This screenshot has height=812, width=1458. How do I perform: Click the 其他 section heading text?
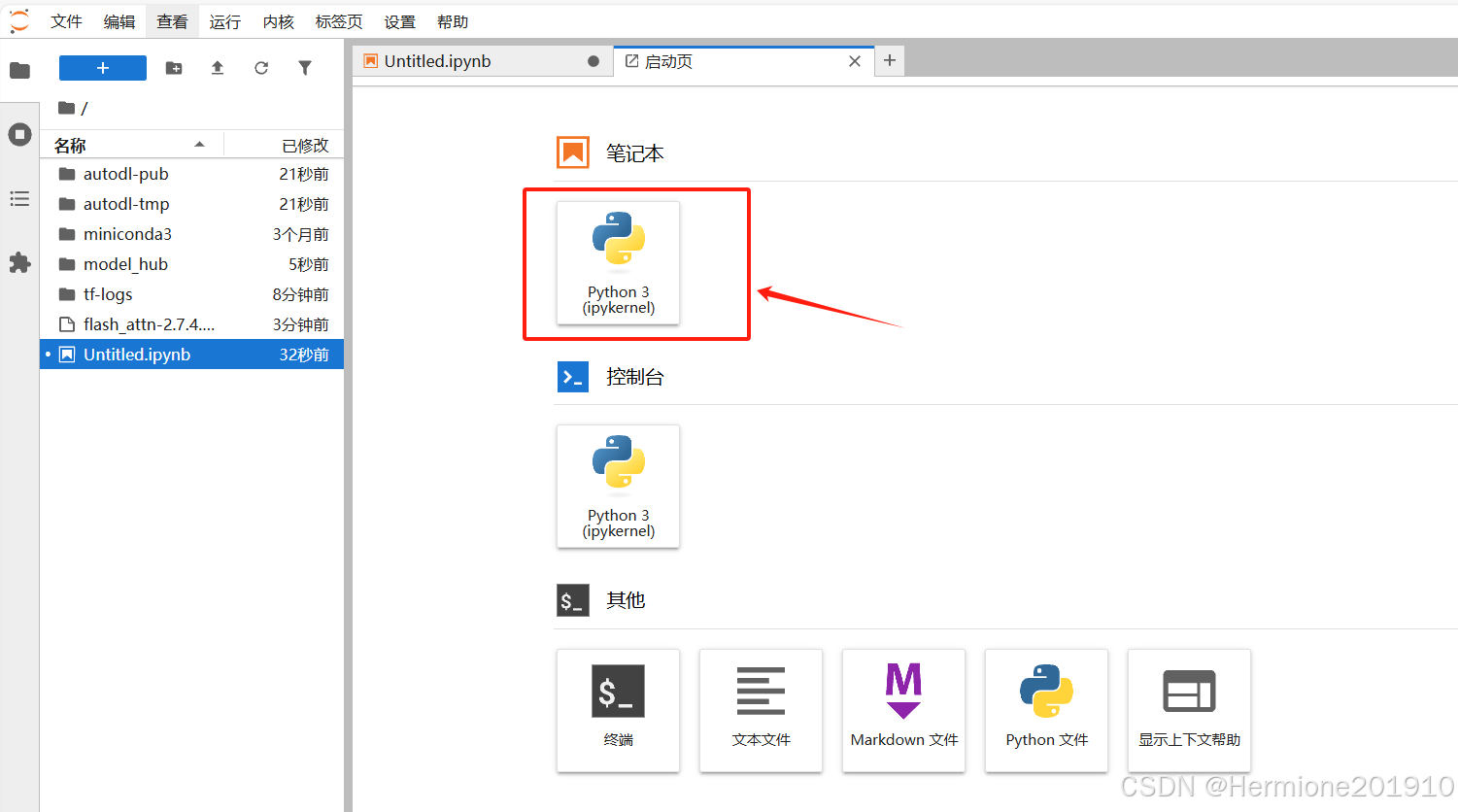[626, 600]
